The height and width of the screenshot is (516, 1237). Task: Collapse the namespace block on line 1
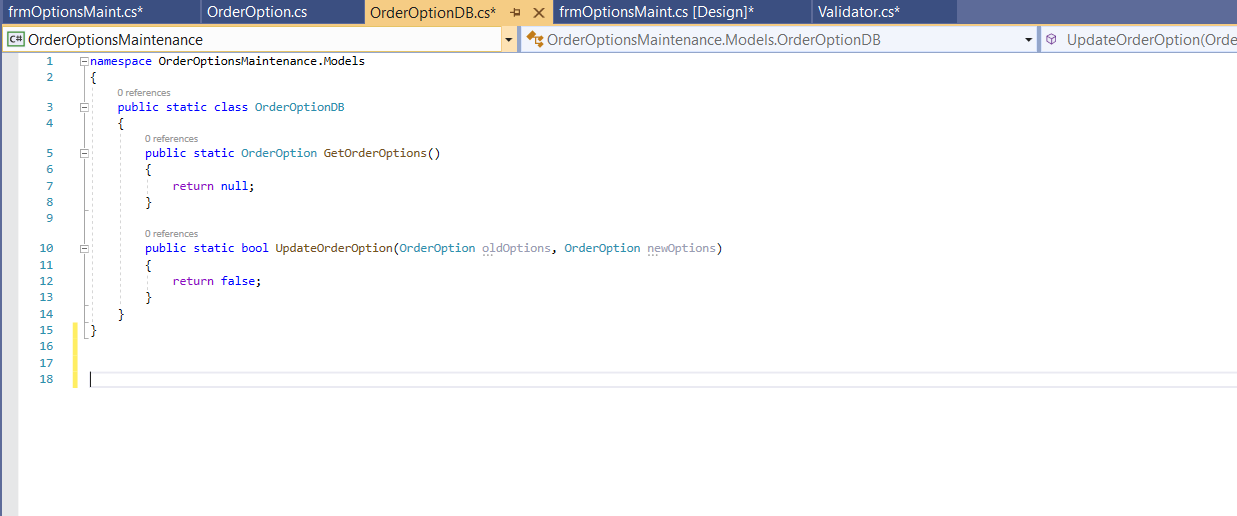coord(84,61)
